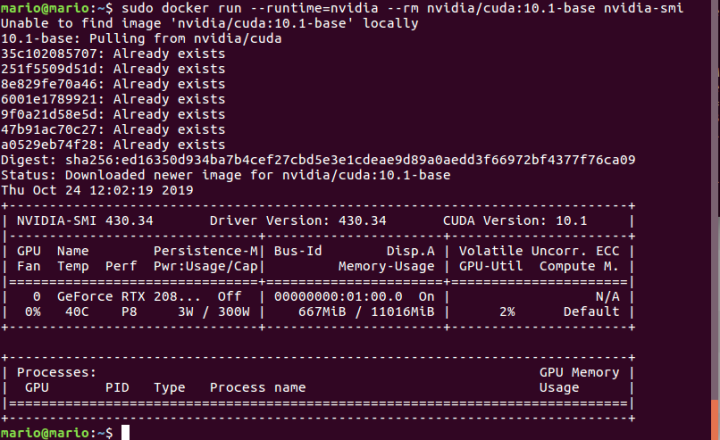Viewport: 720px width, 440px height.
Task: Click the 667MiB / 11016MiB memory usage
Action: [x=366, y=312]
